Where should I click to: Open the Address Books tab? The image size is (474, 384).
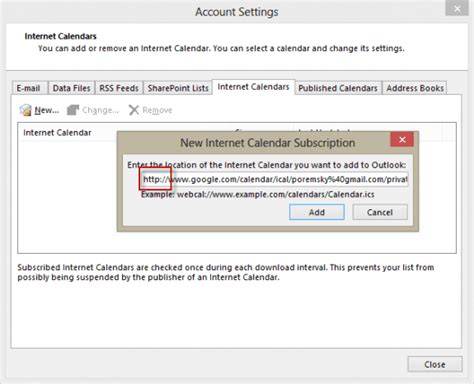(415, 88)
